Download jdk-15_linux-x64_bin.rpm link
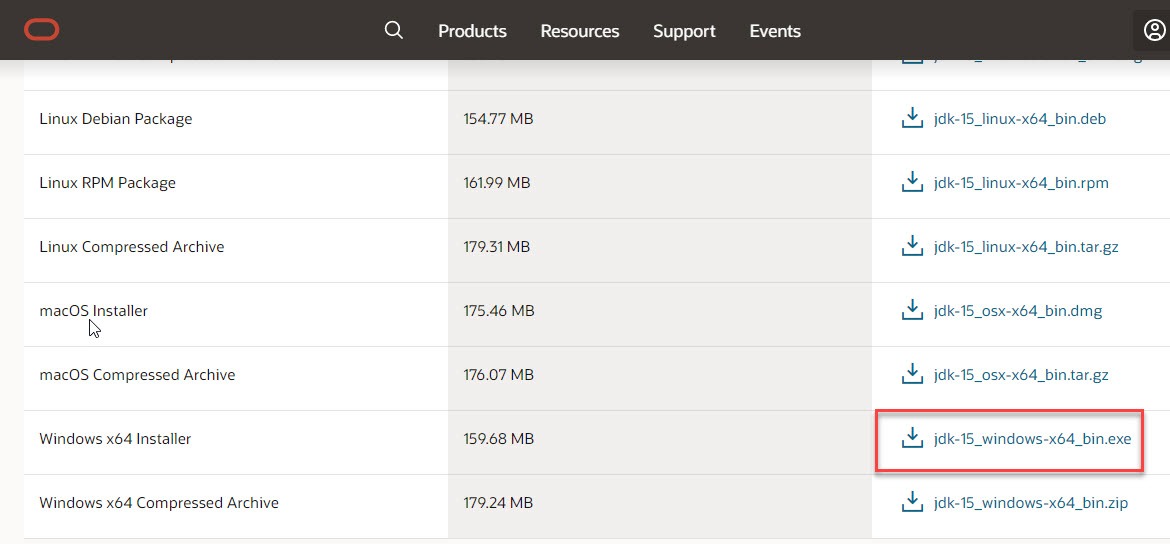Image resolution: width=1170 pixels, height=544 pixels. click(x=1021, y=183)
